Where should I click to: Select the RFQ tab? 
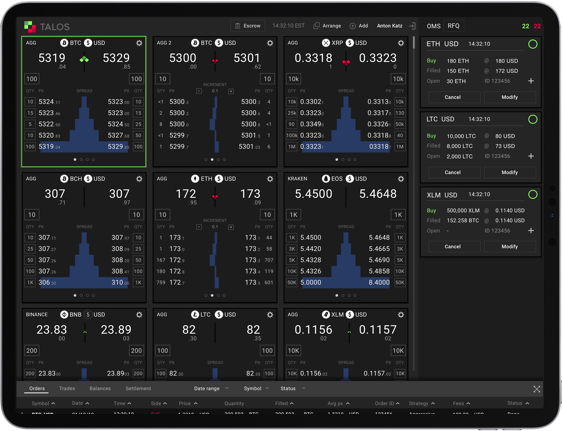[453, 26]
